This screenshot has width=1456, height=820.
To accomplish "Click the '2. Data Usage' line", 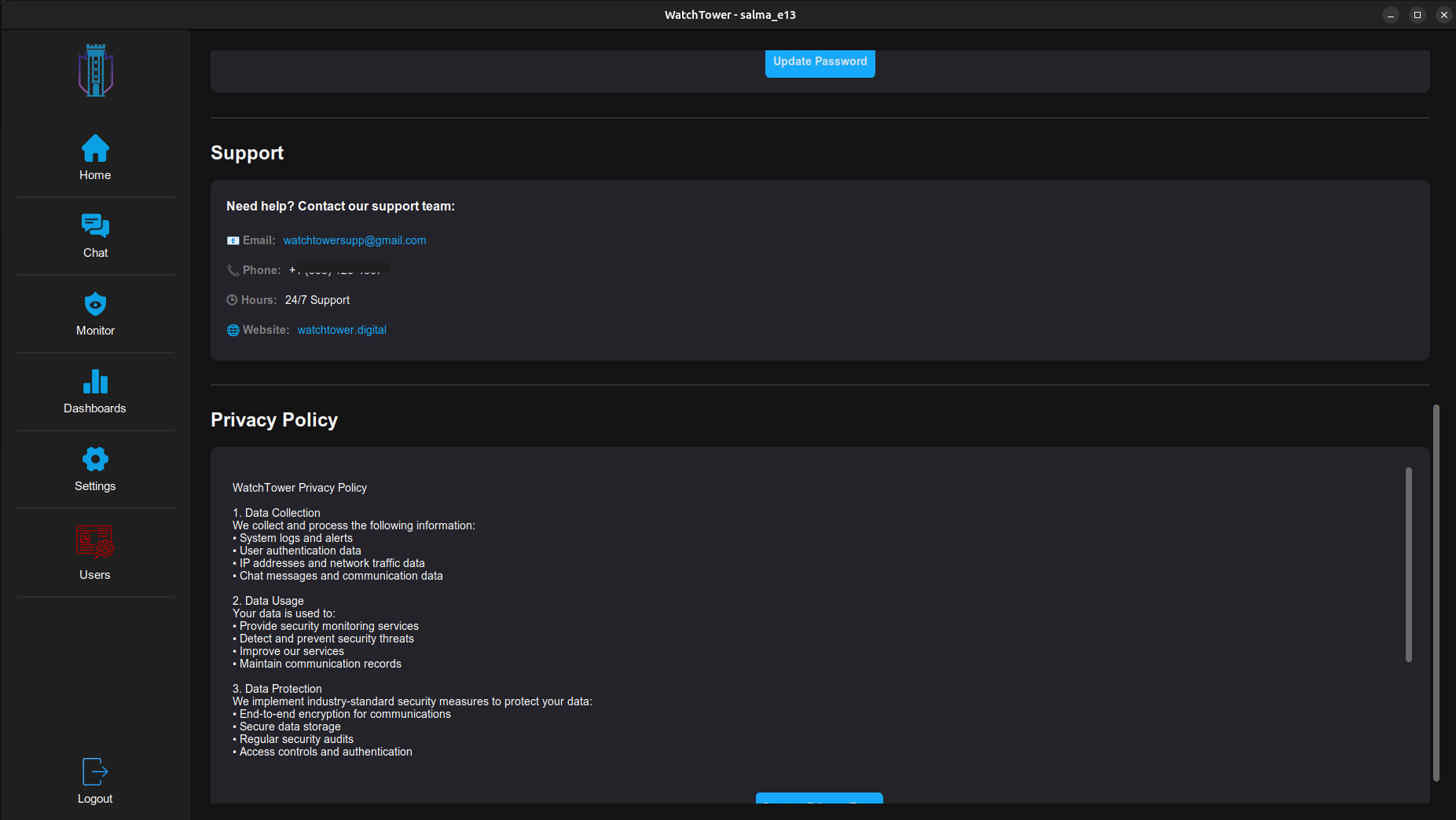I will point(268,601).
